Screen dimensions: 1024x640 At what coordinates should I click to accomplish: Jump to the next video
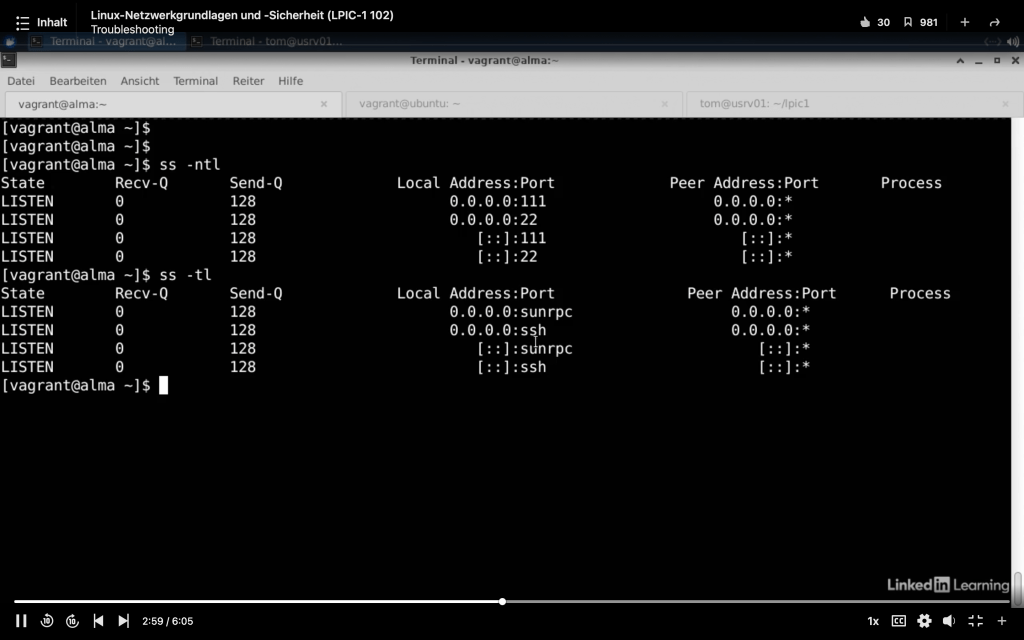(123, 621)
